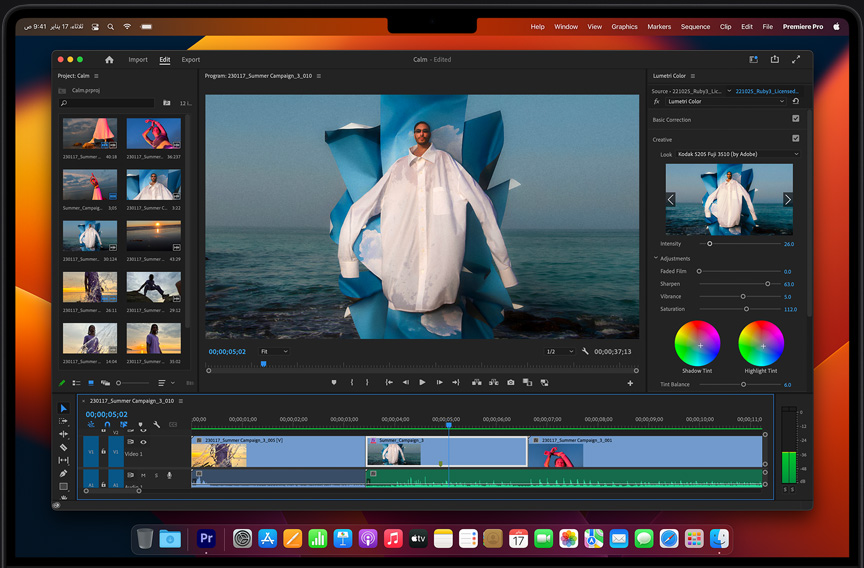Add a marker in the Program monitor

click(334, 382)
